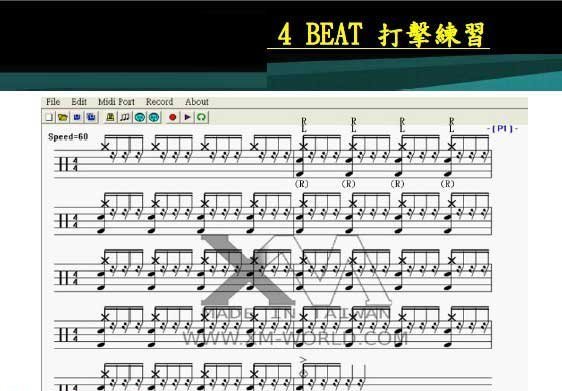Click the Speed=60 tempo label
Screen dimensions: 562x391
[x=68, y=137]
